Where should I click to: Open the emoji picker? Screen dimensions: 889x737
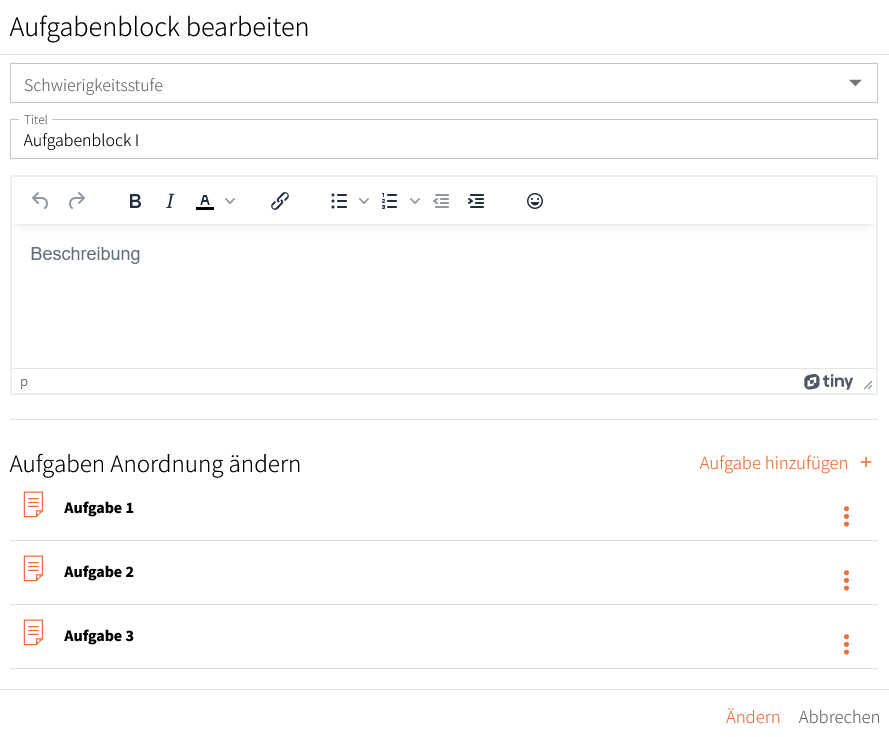tap(535, 201)
